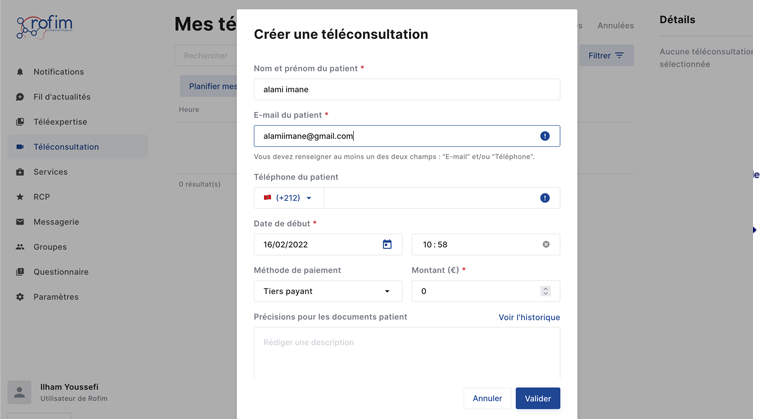Click the Paramètres gear icon
The width and height of the screenshot is (768, 419).
click(x=20, y=297)
